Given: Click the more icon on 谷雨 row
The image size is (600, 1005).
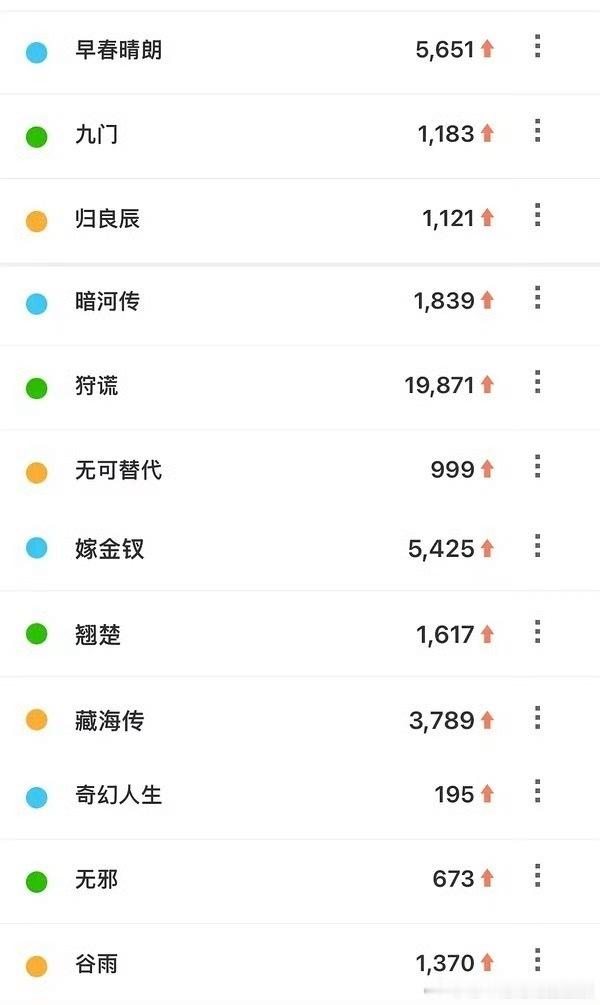Looking at the screenshot, I should click(x=537, y=960).
